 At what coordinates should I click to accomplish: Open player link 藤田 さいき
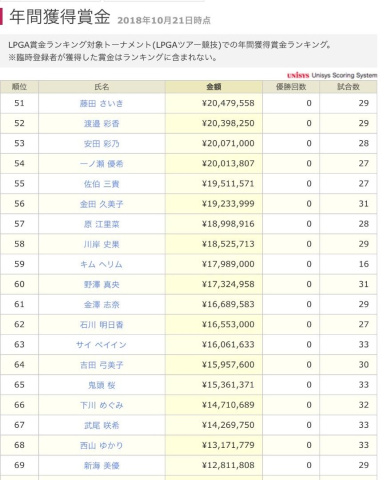point(101,104)
